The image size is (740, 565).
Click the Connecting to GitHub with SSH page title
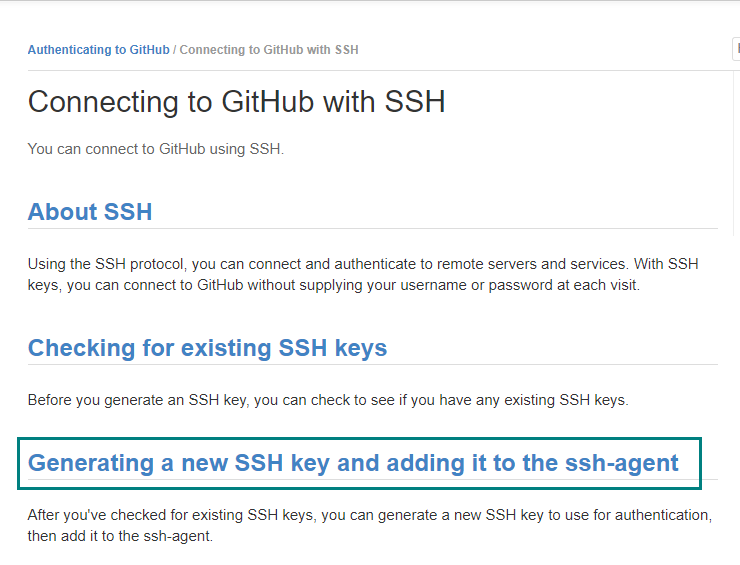[x=236, y=101]
